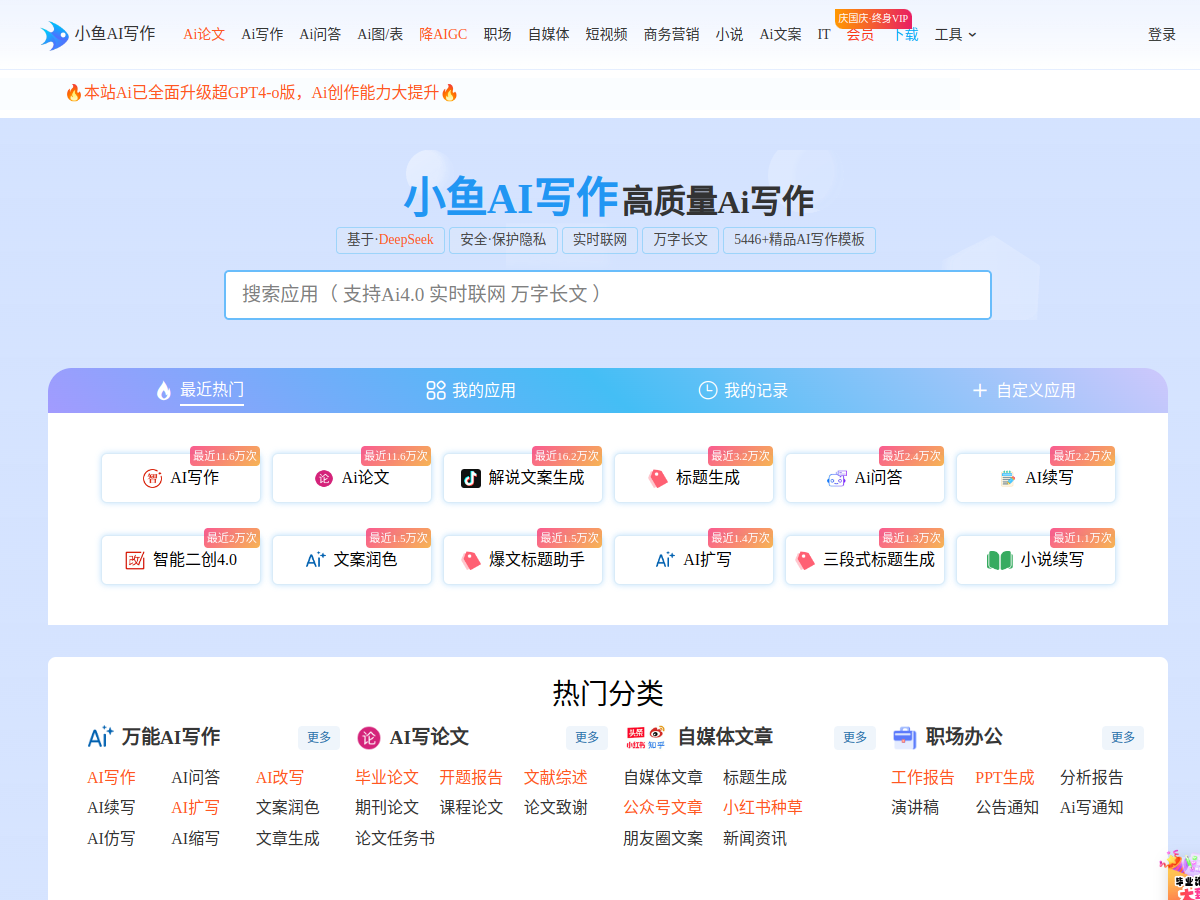The height and width of the screenshot is (900, 1200).
Task: Click the 会员 link with VIP badge
Action: (860, 35)
